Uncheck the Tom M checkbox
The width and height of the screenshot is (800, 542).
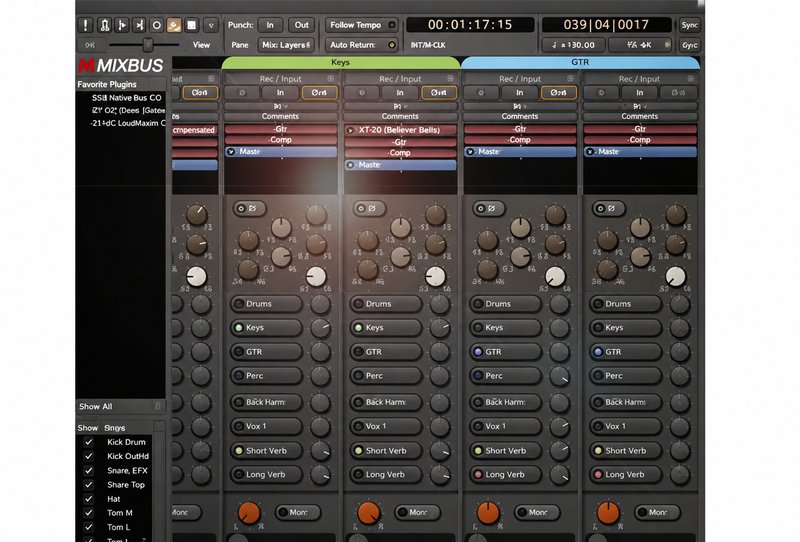click(x=89, y=512)
